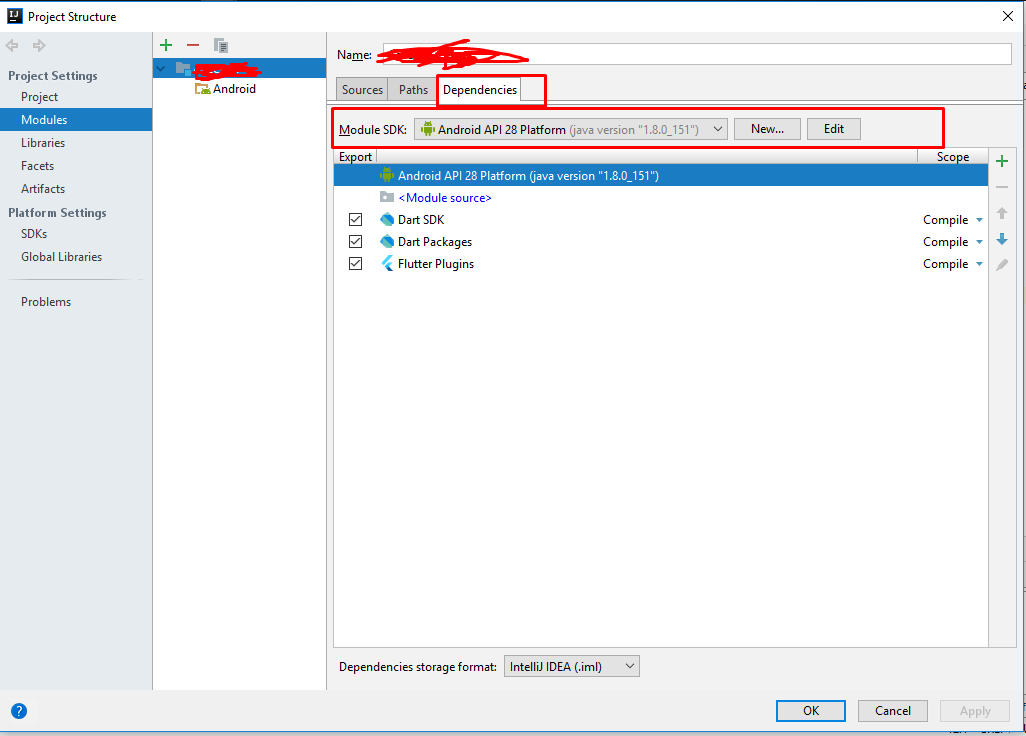Click the copy module icon
The width and height of the screenshot is (1026, 736).
[221, 45]
